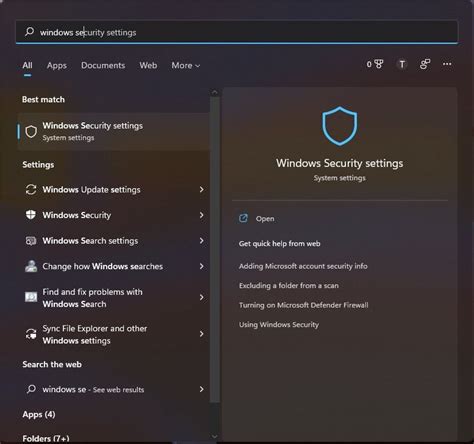Switch to the Apps tab
Image resolution: width=474 pixels, height=444 pixels.
tap(57, 65)
